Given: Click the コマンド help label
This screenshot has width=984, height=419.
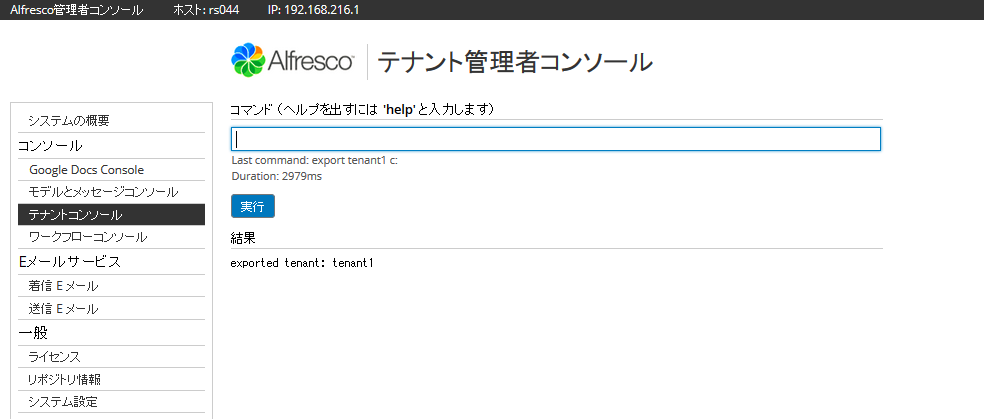Looking at the screenshot, I should coord(363,110).
